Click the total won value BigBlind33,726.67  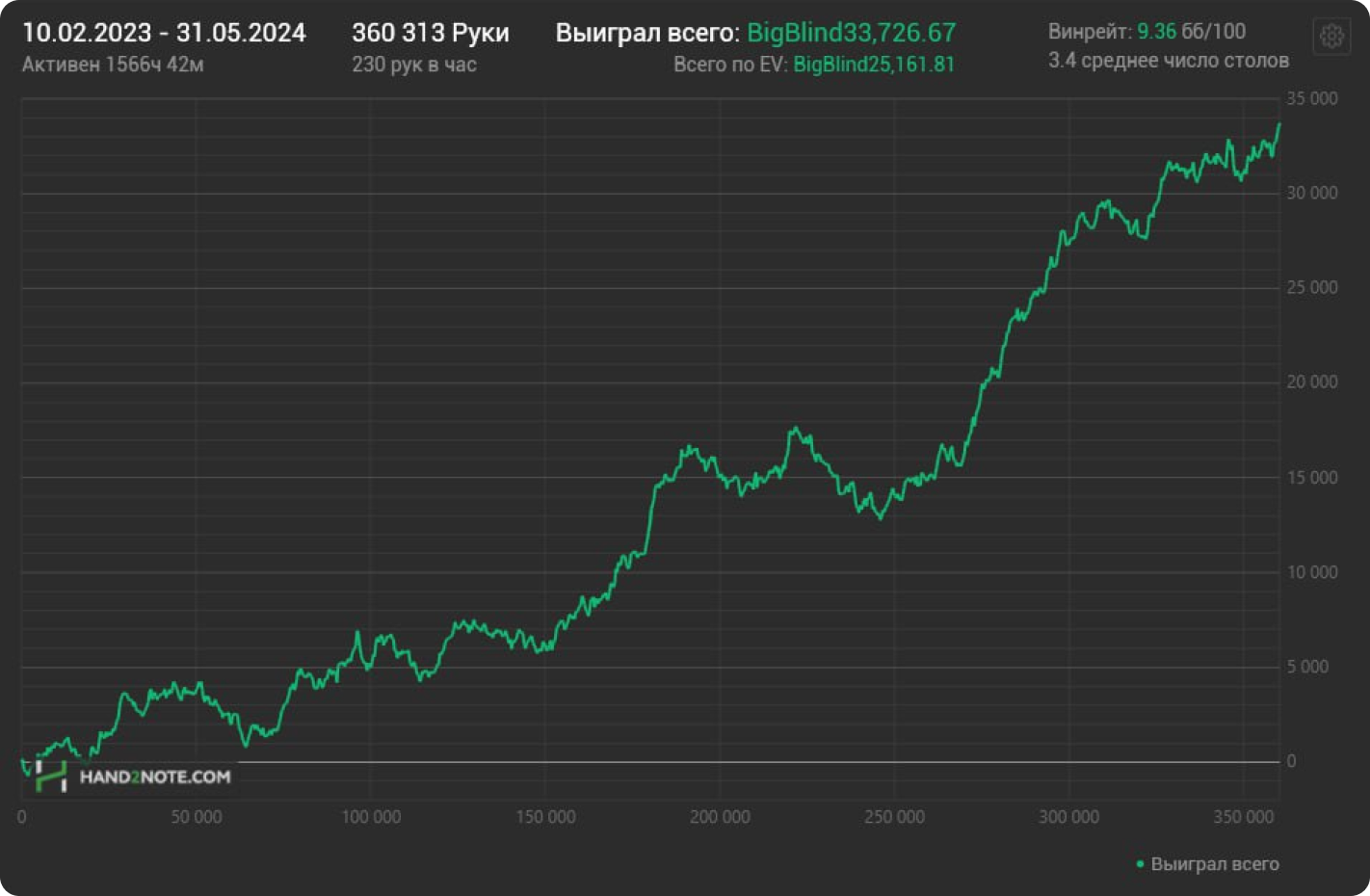pyautogui.click(x=851, y=33)
